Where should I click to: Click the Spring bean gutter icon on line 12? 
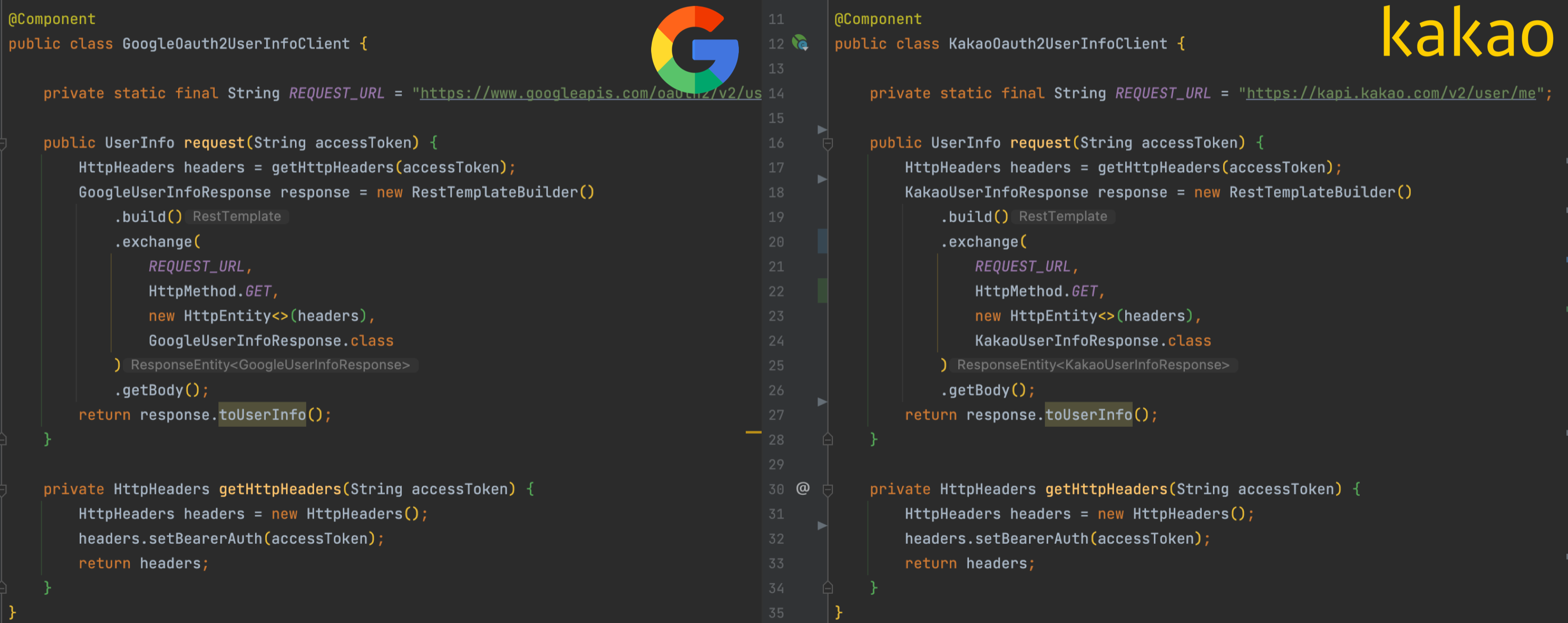click(800, 43)
